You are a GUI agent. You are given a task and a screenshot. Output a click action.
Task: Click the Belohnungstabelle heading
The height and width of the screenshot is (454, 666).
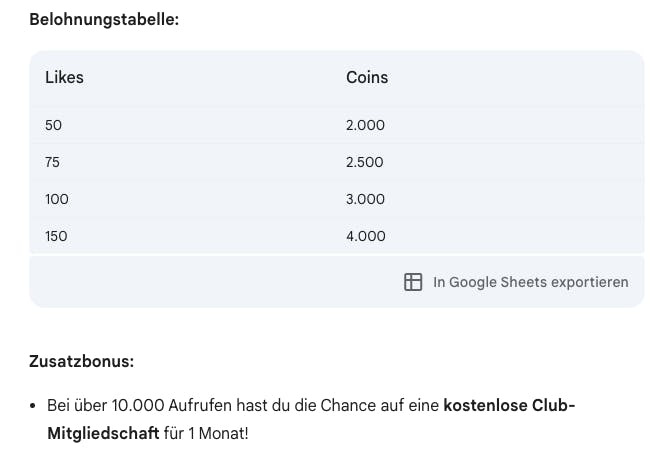click(104, 19)
